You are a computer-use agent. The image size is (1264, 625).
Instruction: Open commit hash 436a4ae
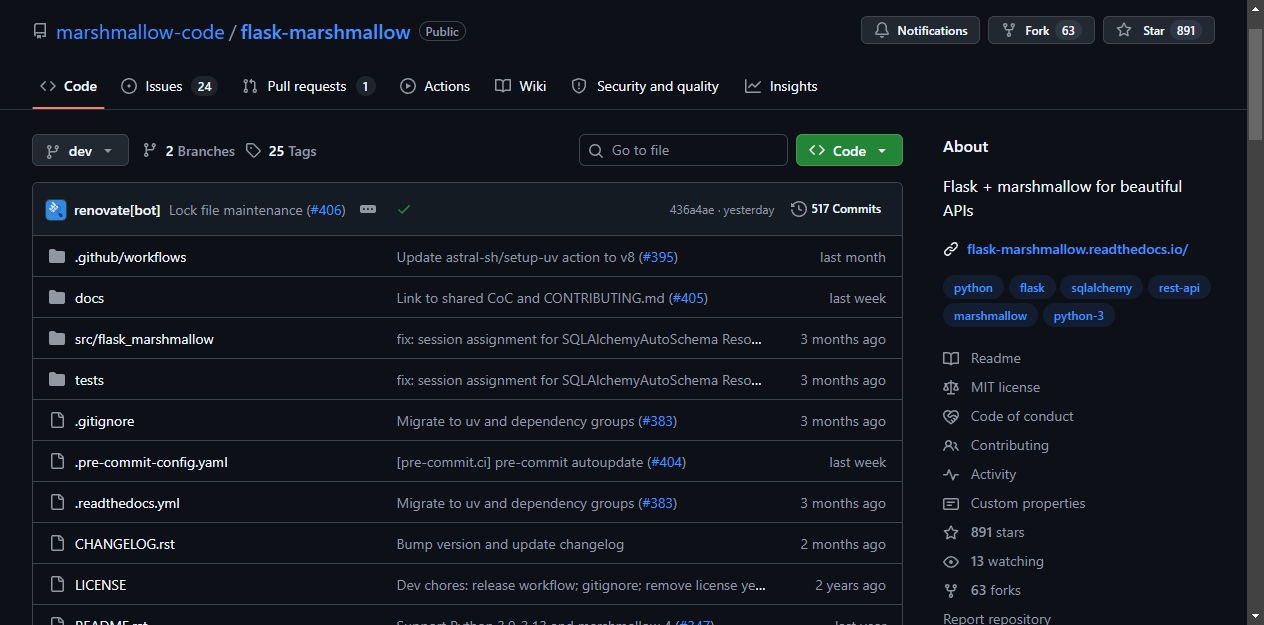[692, 210]
